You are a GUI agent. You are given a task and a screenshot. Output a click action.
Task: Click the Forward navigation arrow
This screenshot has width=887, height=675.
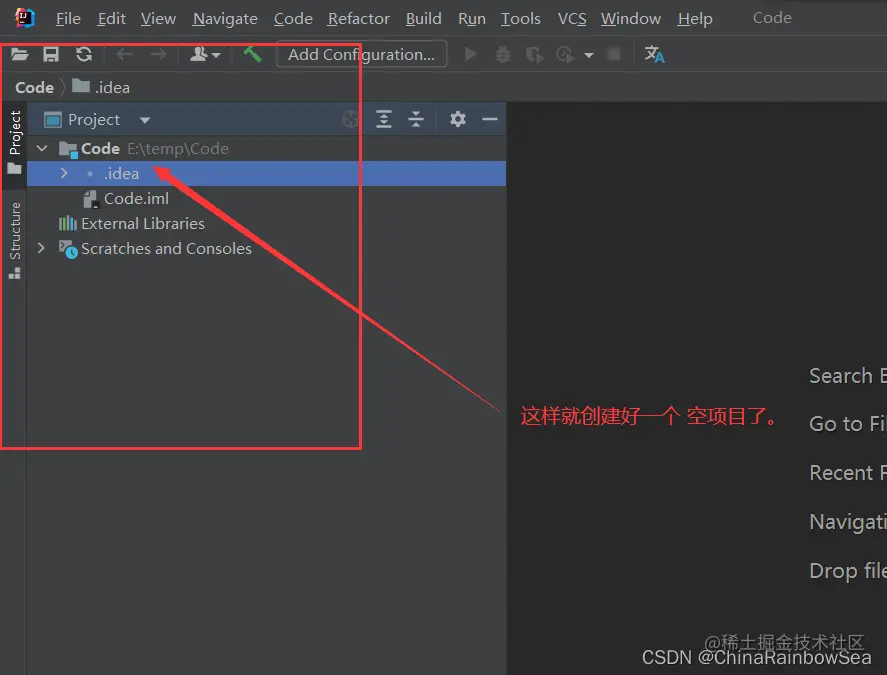tap(158, 54)
